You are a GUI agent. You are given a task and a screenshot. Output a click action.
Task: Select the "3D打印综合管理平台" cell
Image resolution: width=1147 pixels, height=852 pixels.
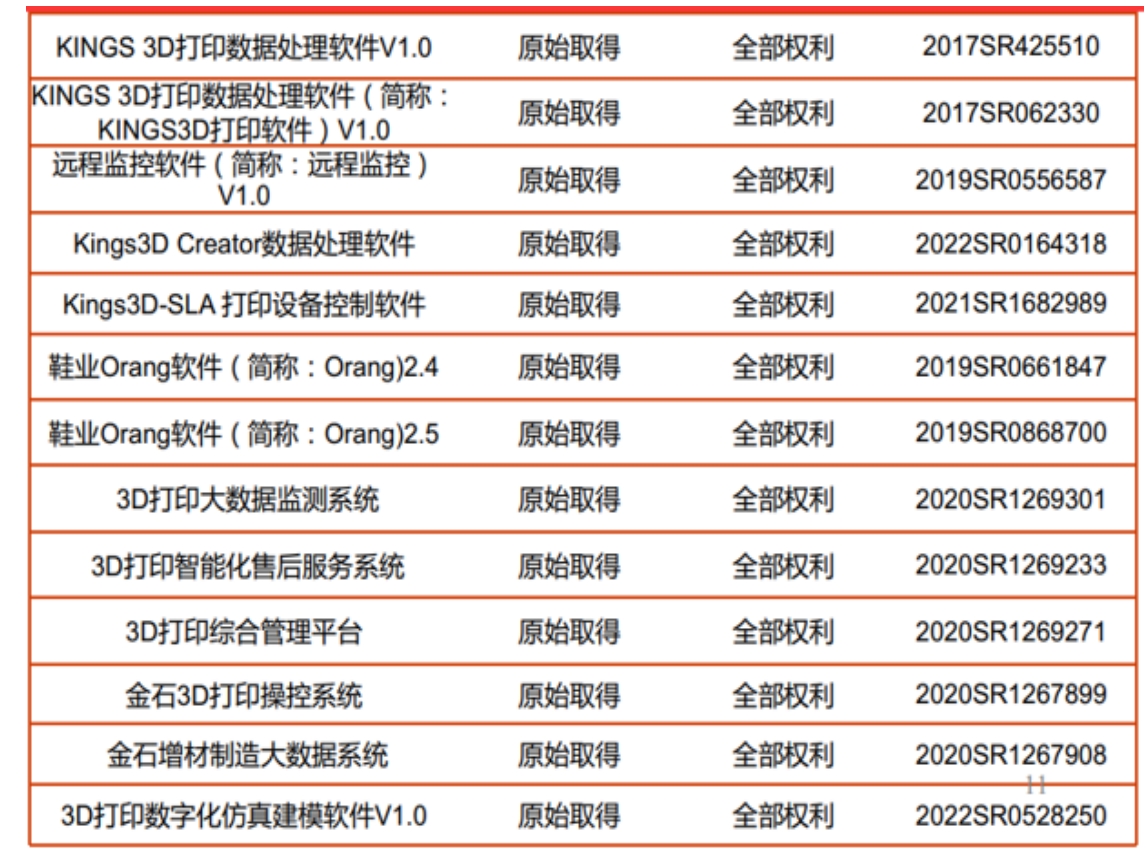244,632
